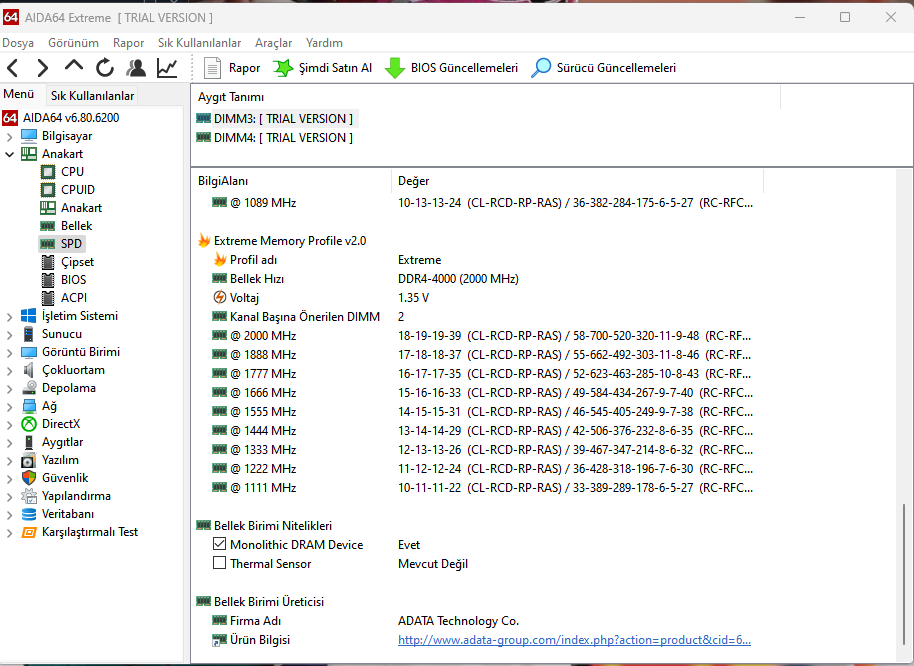Click Şimdi Satın Al button
The width and height of the screenshot is (914, 666).
[322, 68]
